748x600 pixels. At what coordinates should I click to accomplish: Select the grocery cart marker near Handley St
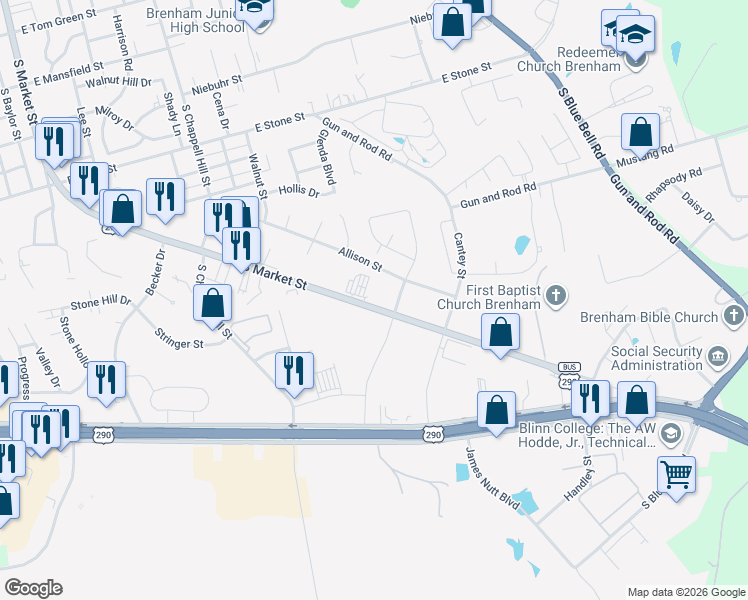[676, 476]
